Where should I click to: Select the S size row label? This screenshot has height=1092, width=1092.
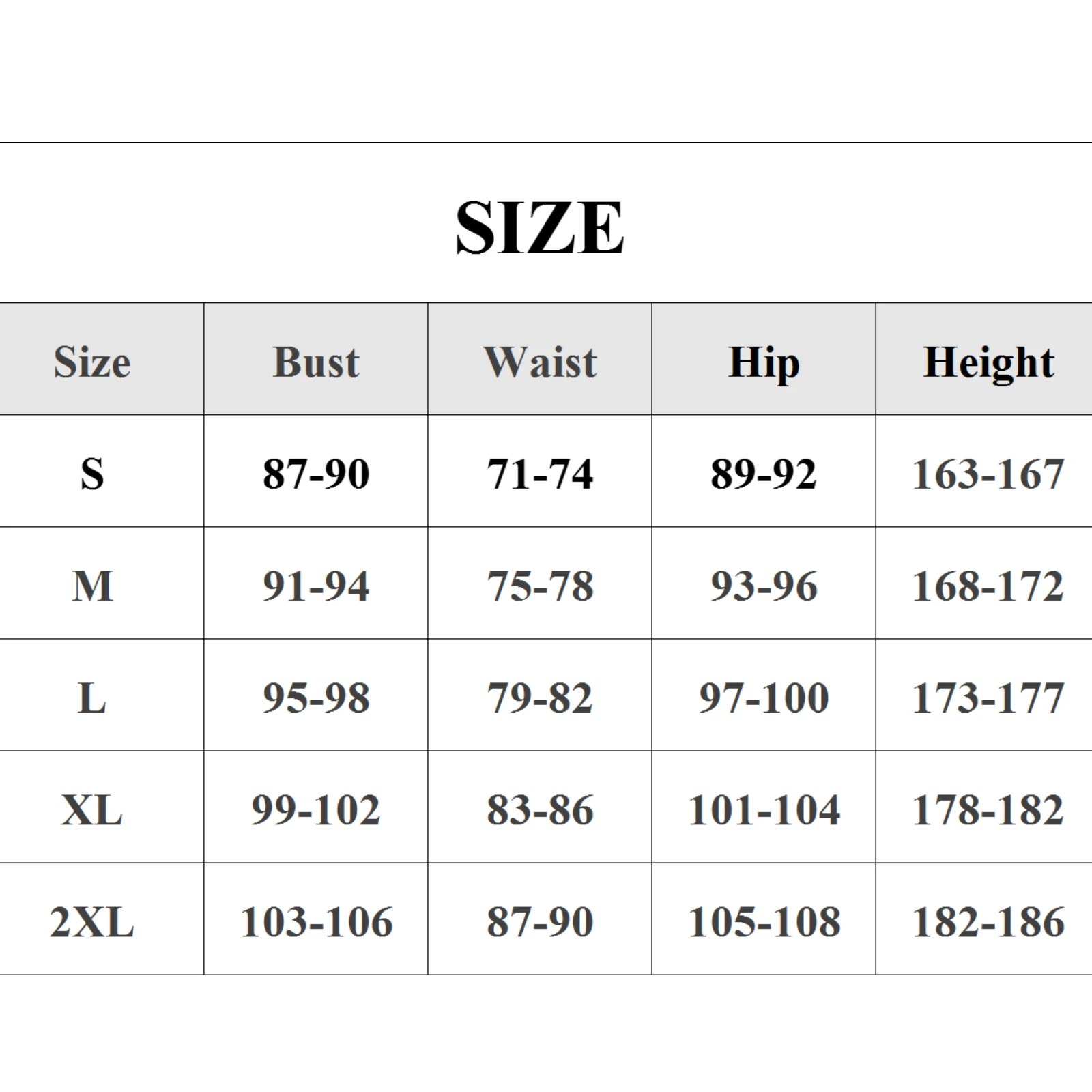tap(92, 474)
